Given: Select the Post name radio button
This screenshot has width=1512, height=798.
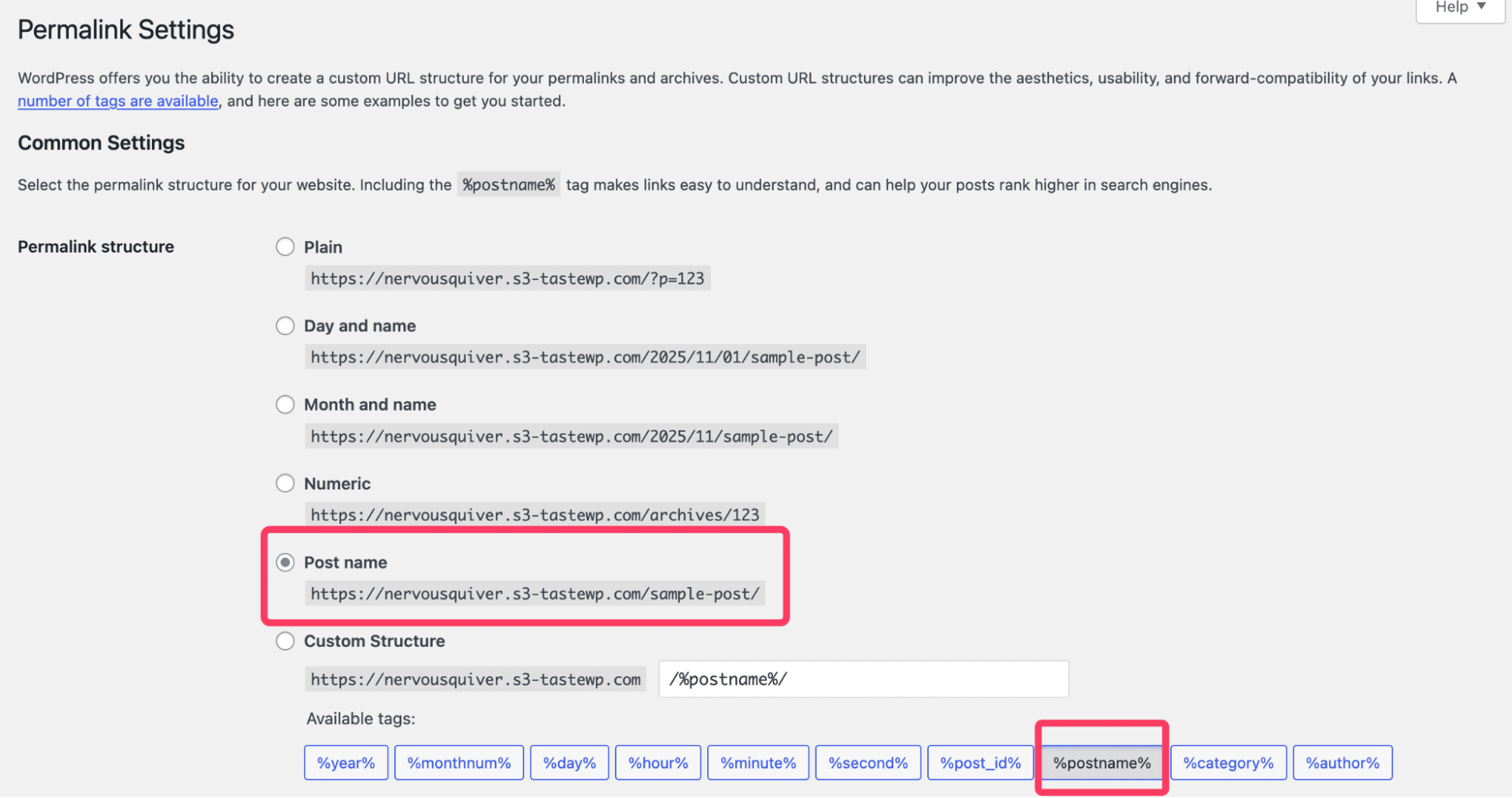Looking at the screenshot, I should click(x=285, y=562).
